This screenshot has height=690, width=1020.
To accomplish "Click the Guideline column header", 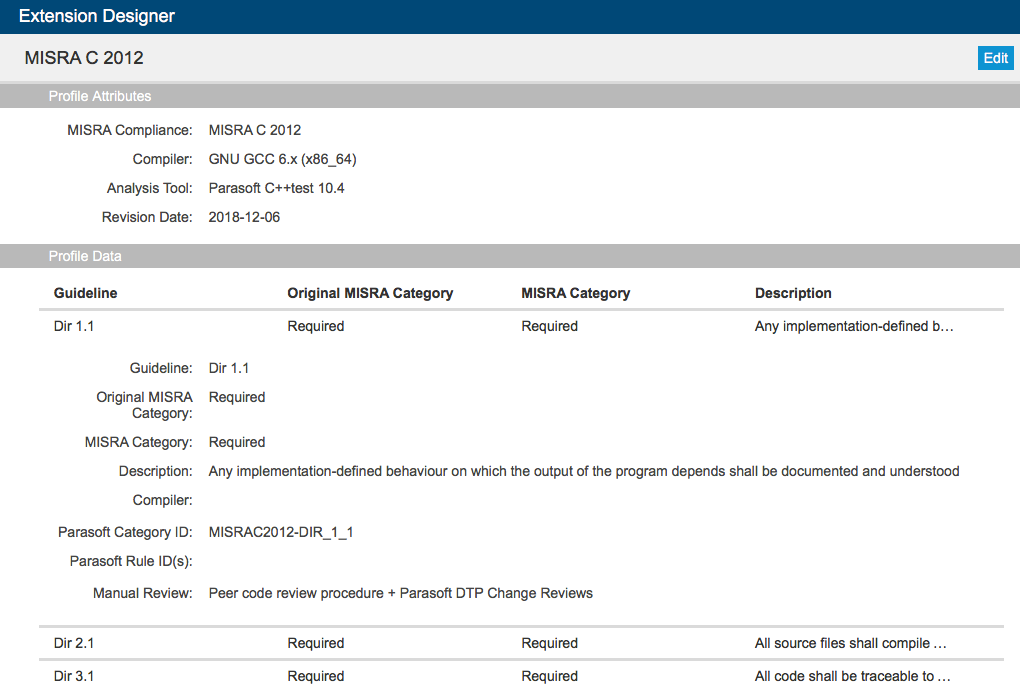I will pyautogui.click(x=85, y=293).
